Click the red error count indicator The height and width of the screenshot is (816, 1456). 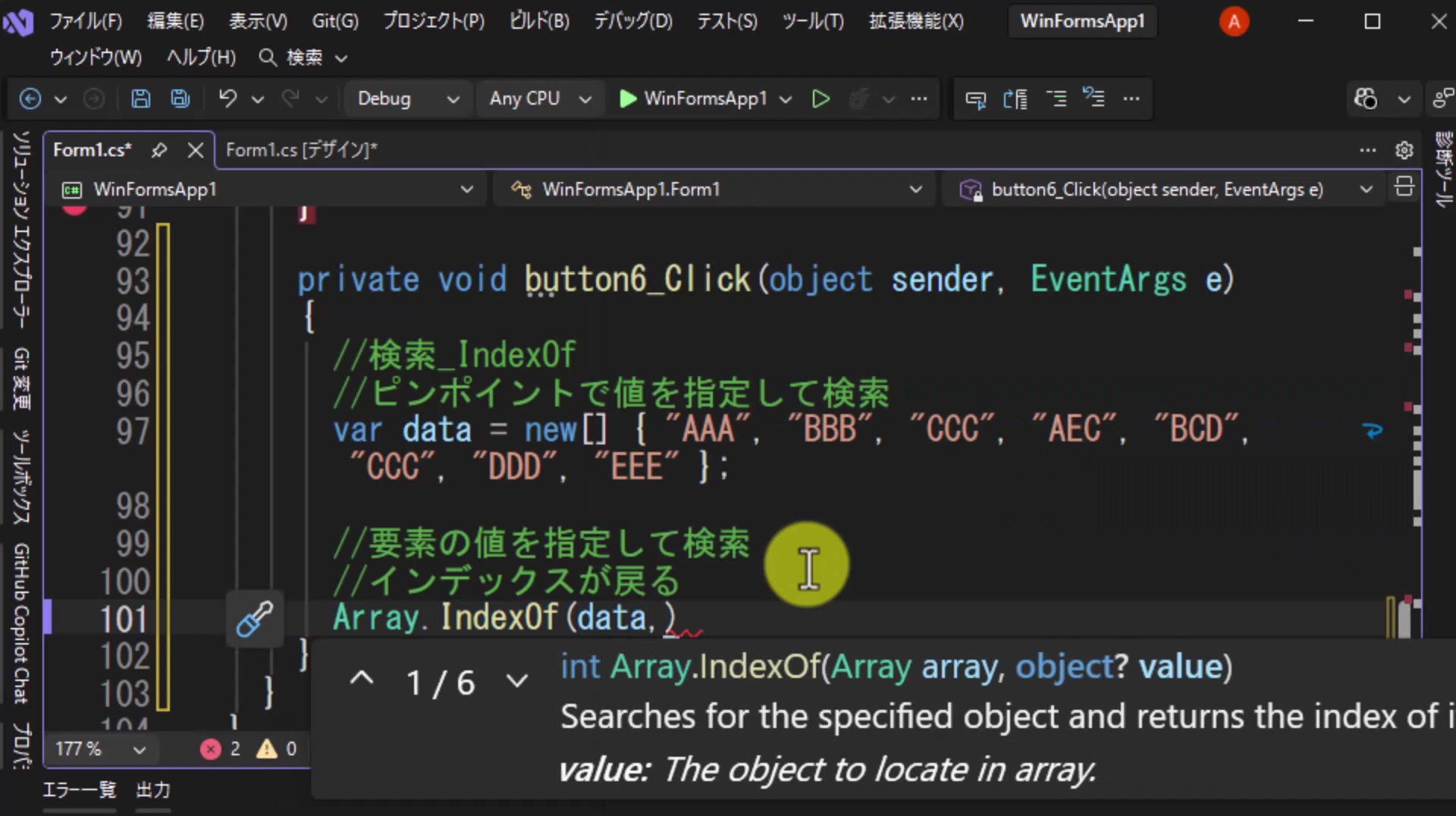coord(221,749)
